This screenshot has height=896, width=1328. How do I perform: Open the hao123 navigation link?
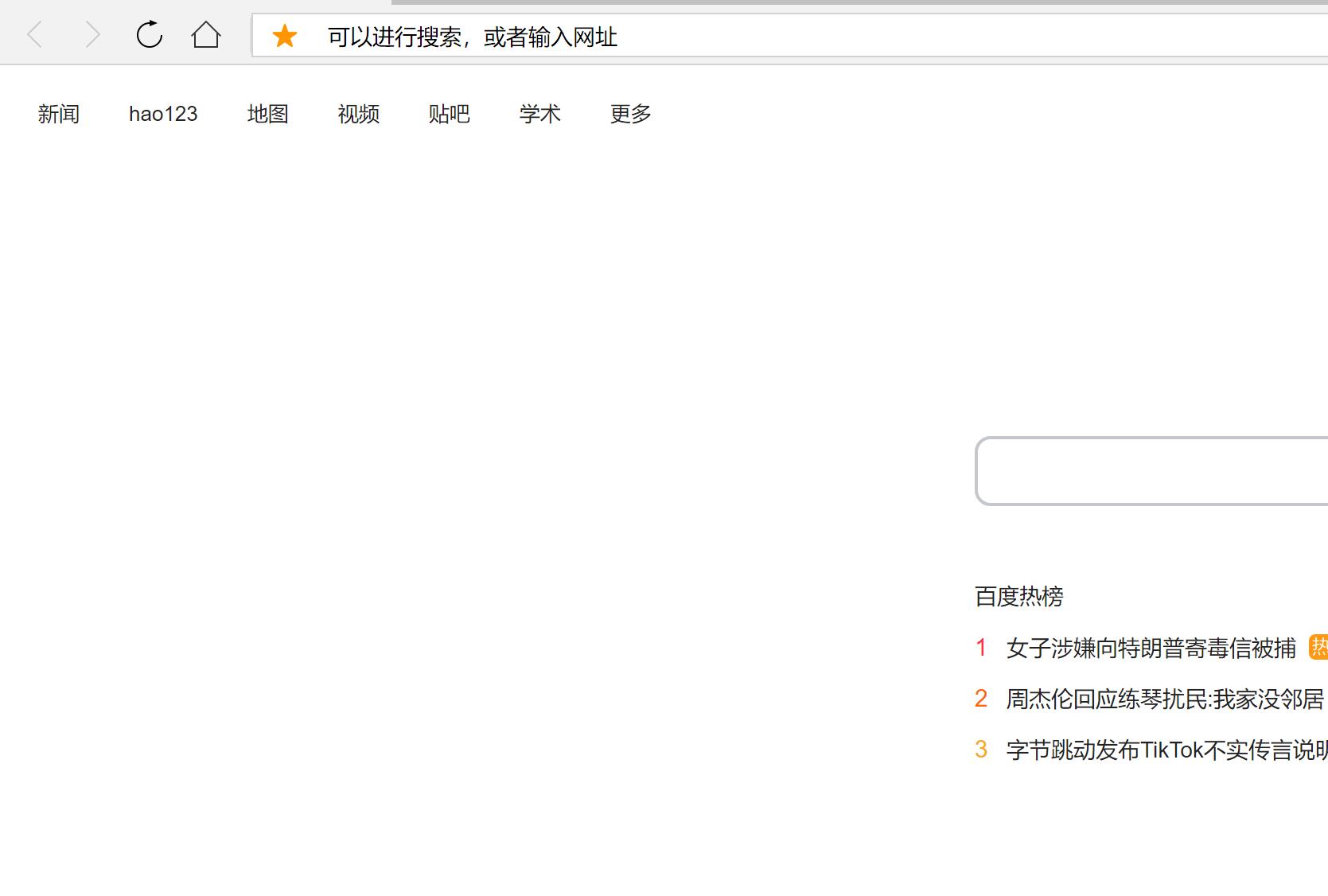(x=163, y=114)
